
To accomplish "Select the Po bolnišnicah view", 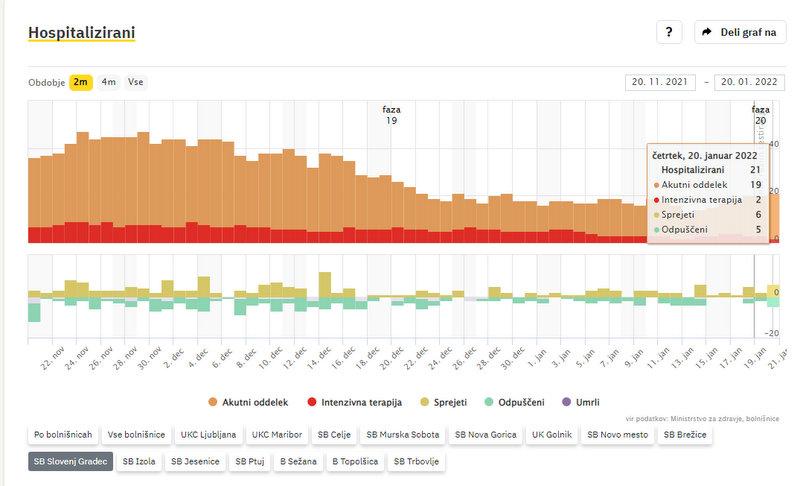I will (63, 435).
